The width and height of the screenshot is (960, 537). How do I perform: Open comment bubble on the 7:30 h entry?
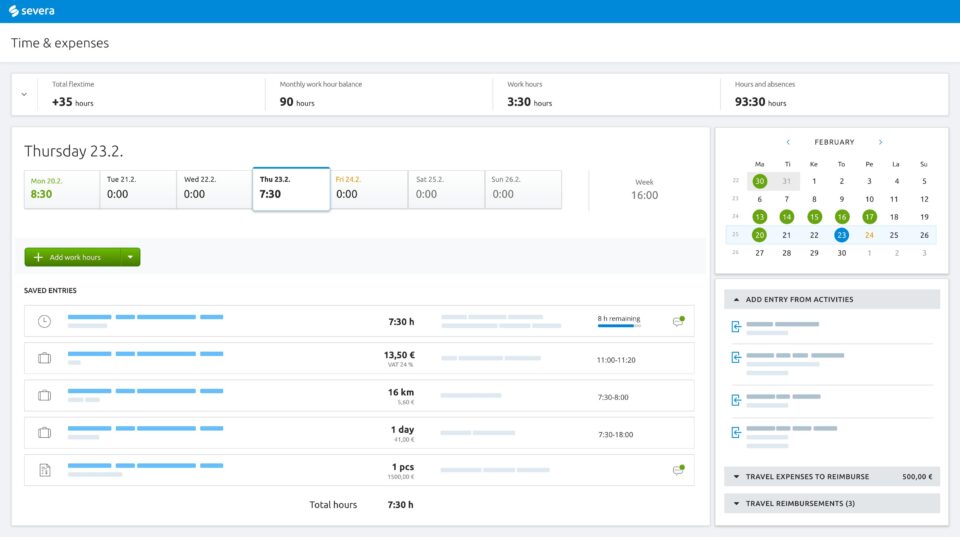[x=678, y=321]
